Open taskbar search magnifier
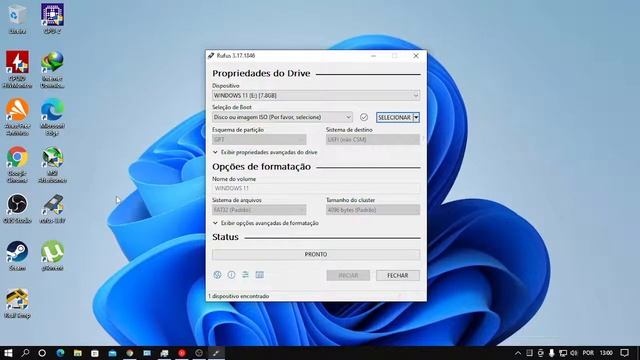The image size is (640, 360). point(25,353)
